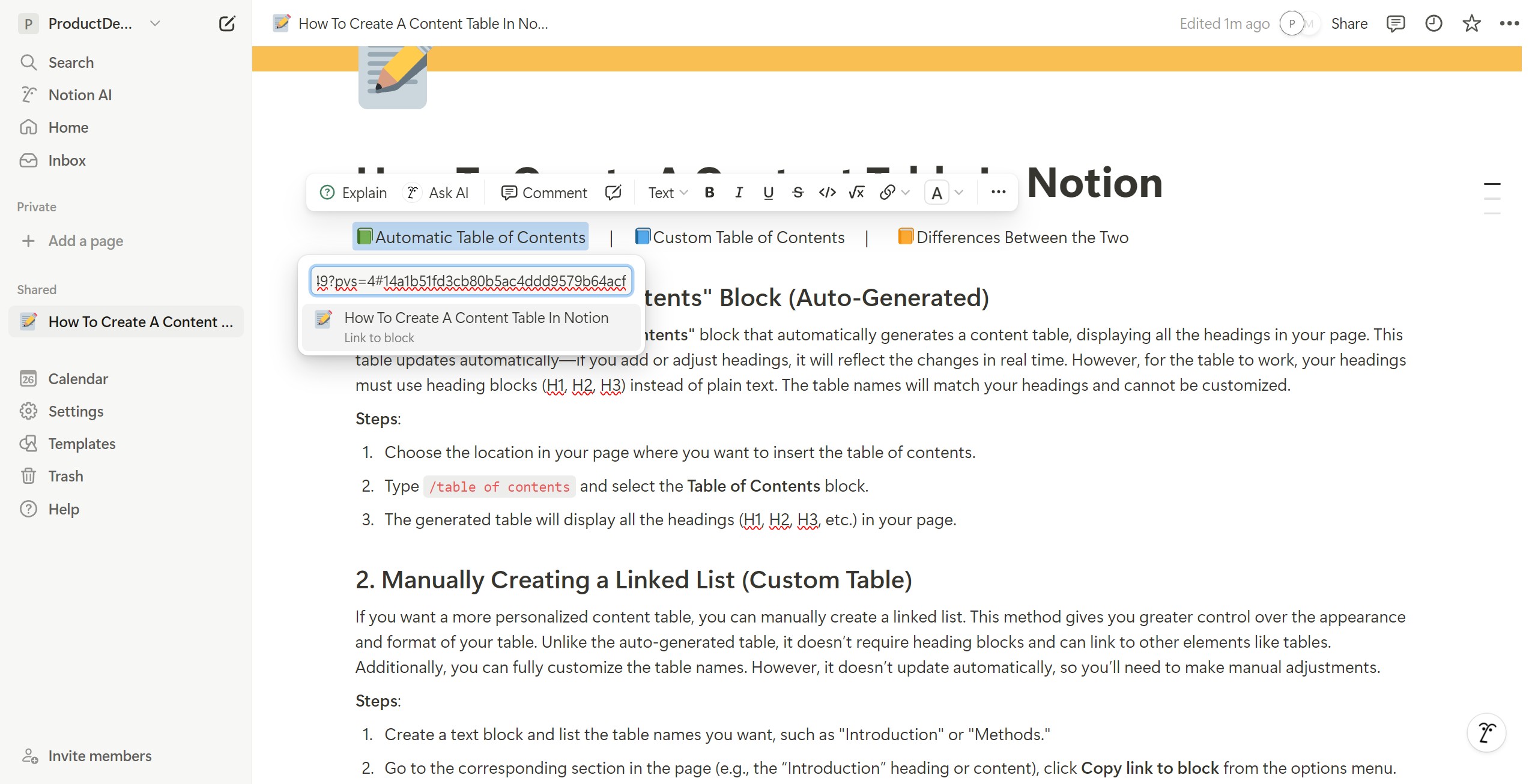Expand the text color chevron
Image resolution: width=1538 pixels, height=784 pixels.
click(959, 193)
